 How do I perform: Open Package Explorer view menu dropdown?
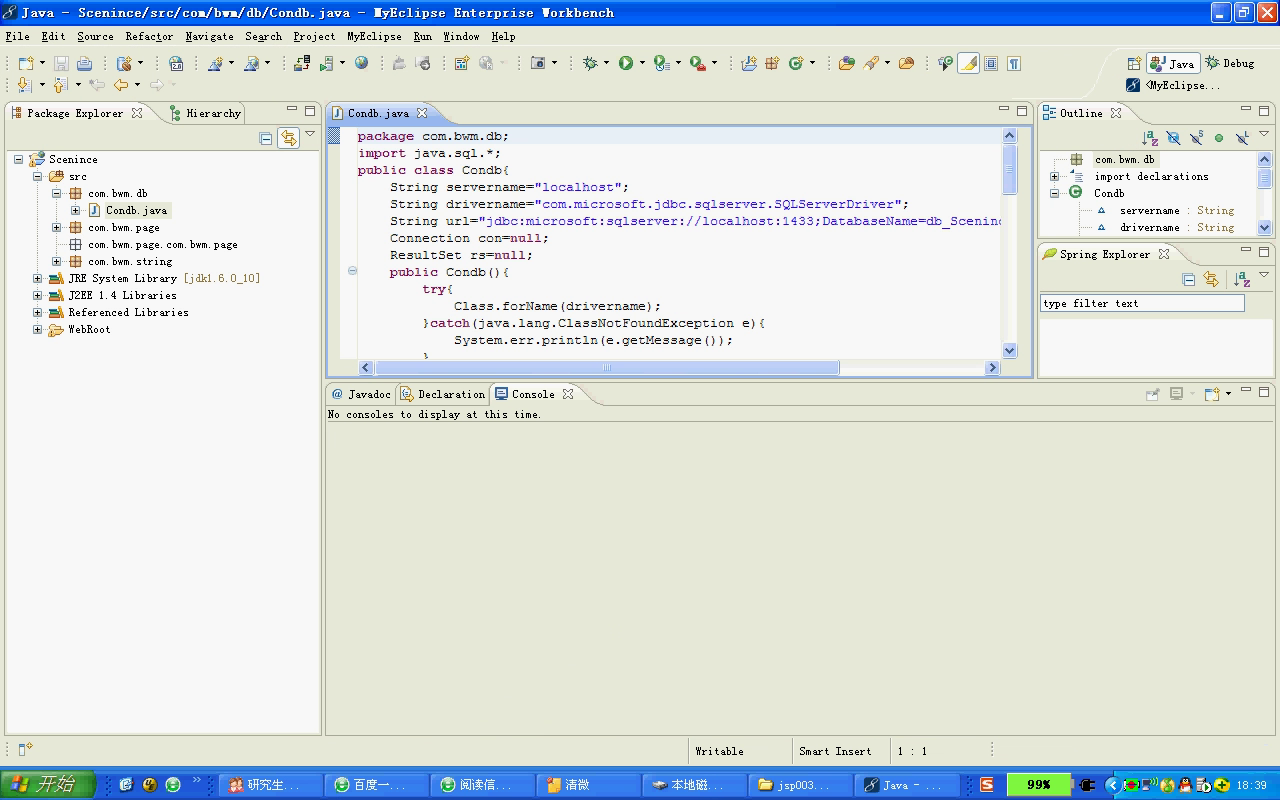click(310, 134)
